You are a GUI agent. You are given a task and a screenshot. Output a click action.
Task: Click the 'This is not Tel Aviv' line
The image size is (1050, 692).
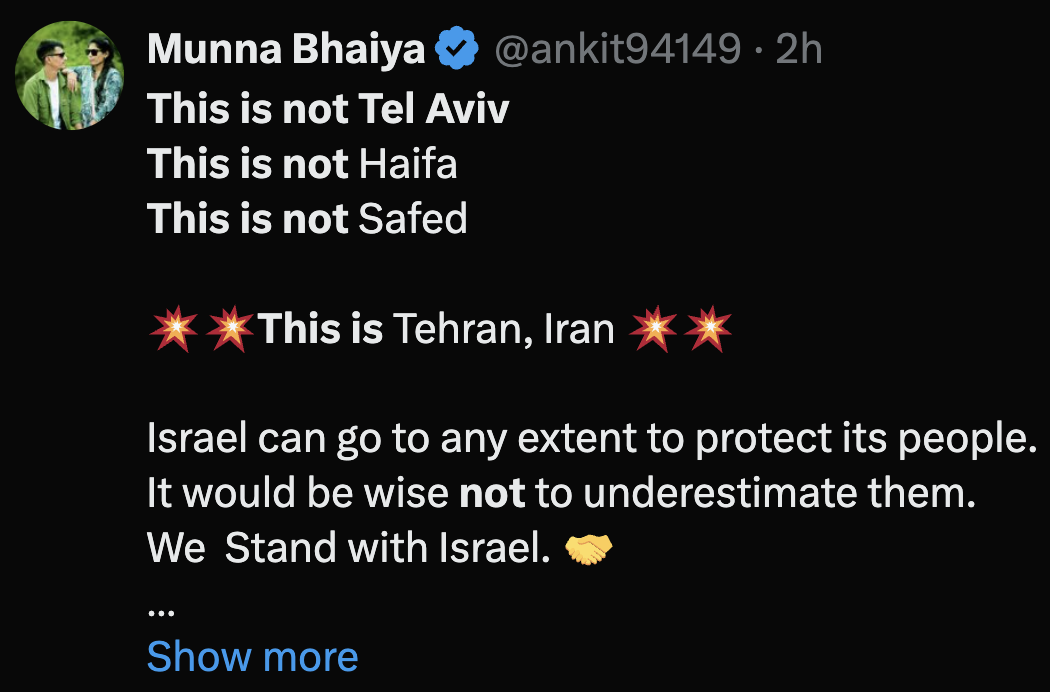[x=328, y=108]
